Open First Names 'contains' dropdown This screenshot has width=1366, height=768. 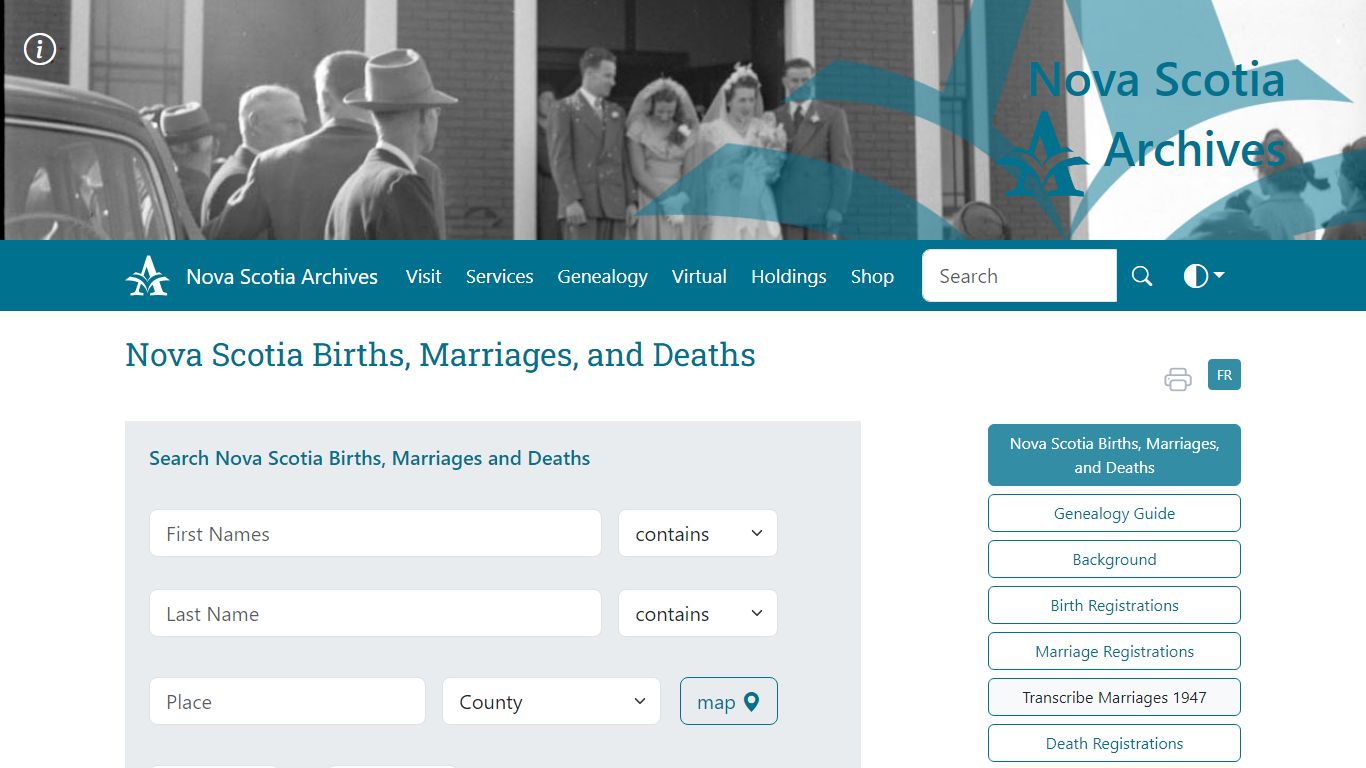697,534
